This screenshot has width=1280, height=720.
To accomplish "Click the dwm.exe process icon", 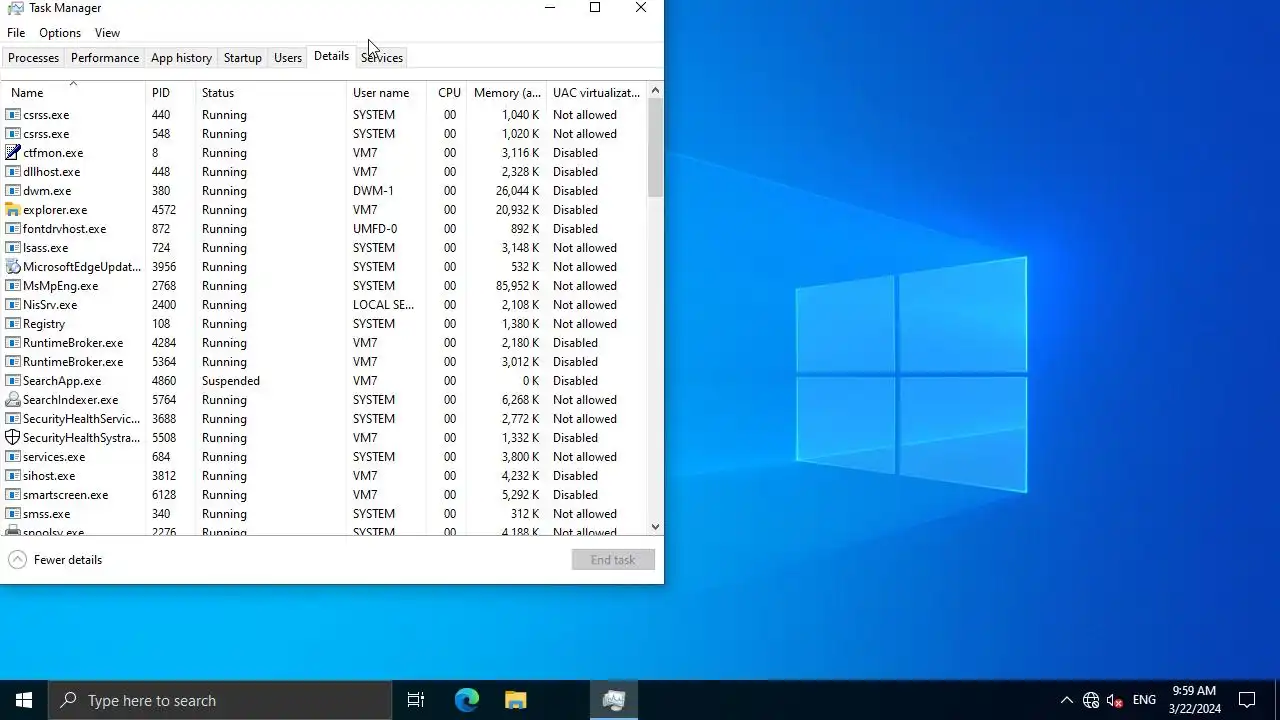I will 13,191.
